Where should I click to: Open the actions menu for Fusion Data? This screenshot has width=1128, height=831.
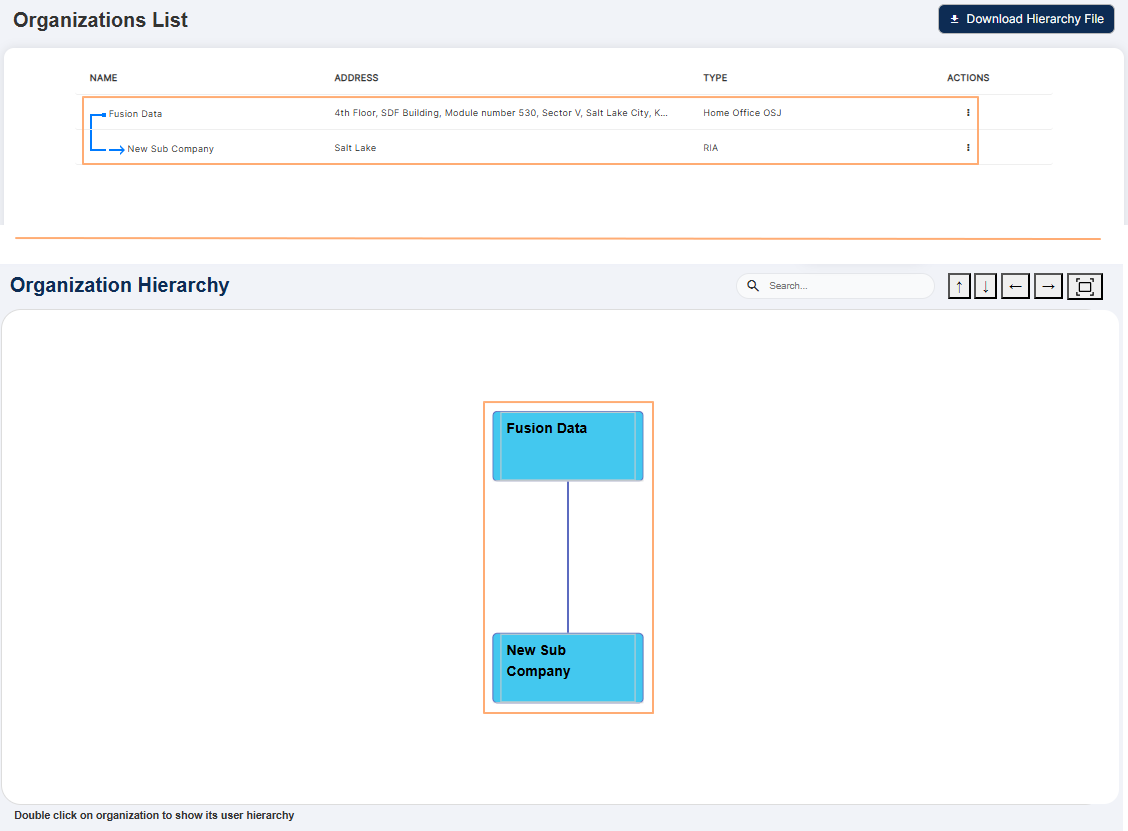pos(967,113)
